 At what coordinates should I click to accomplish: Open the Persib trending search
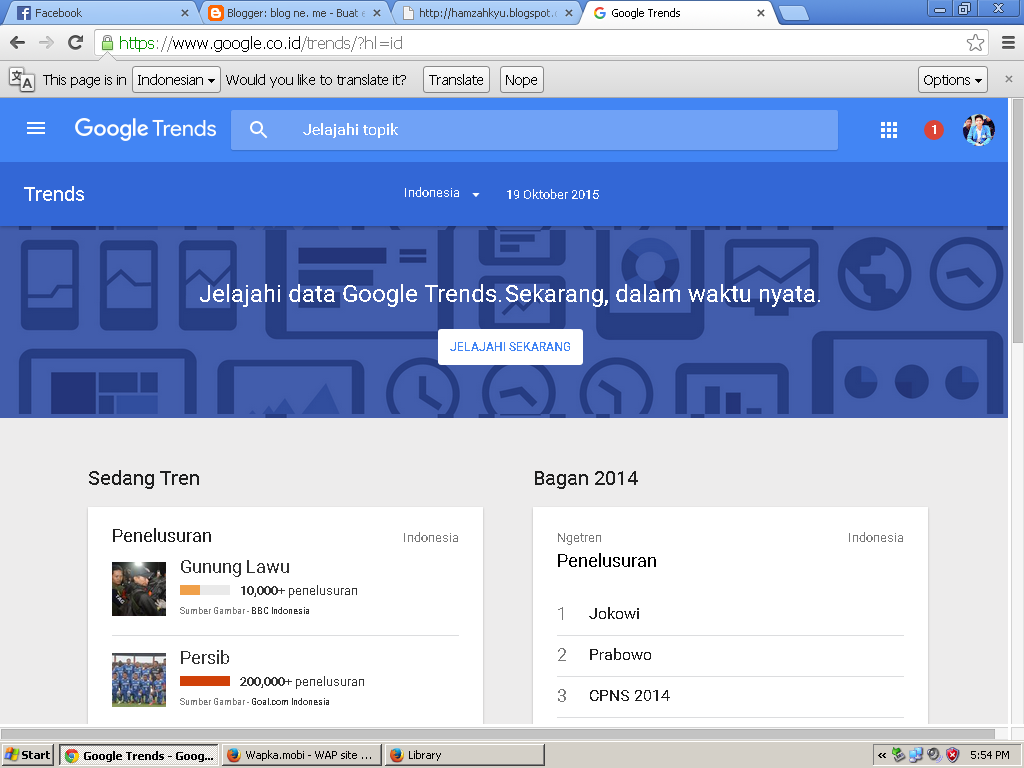coord(205,658)
